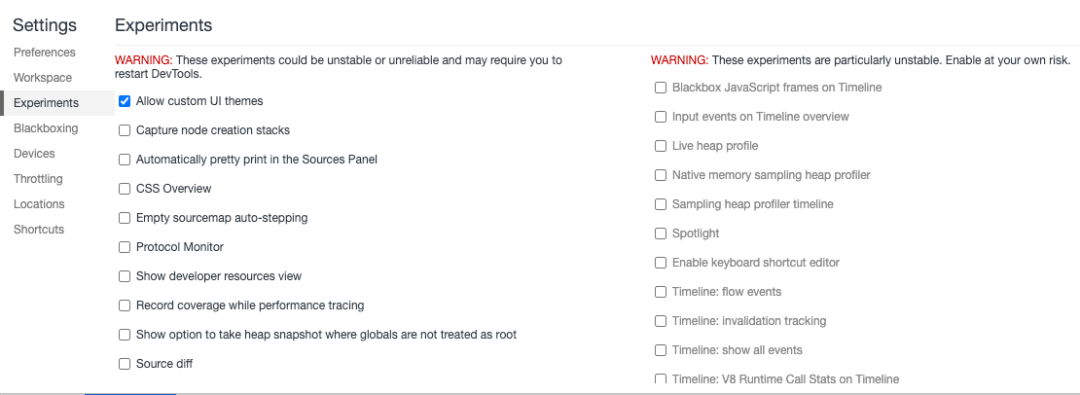1080x395 pixels.
Task: Enable Source diff experiment
Action: pyautogui.click(x=125, y=364)
